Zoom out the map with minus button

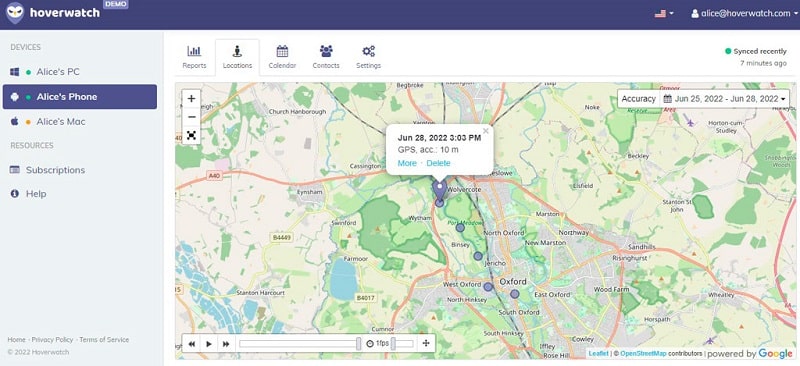click(191, 117)
